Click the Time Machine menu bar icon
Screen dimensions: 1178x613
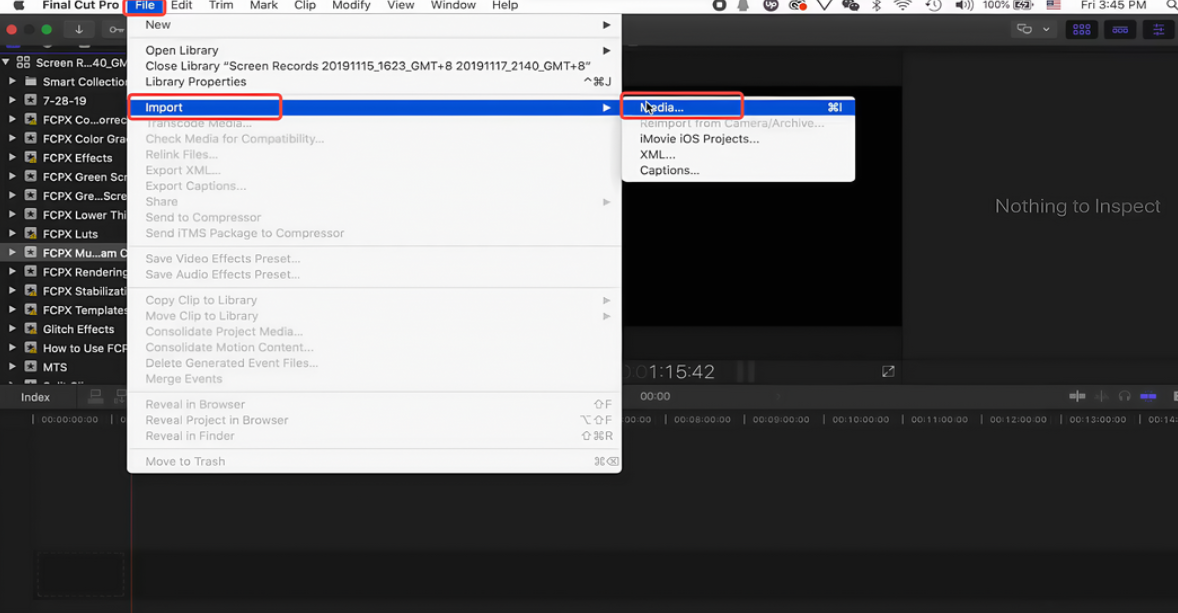click(933, 5)
